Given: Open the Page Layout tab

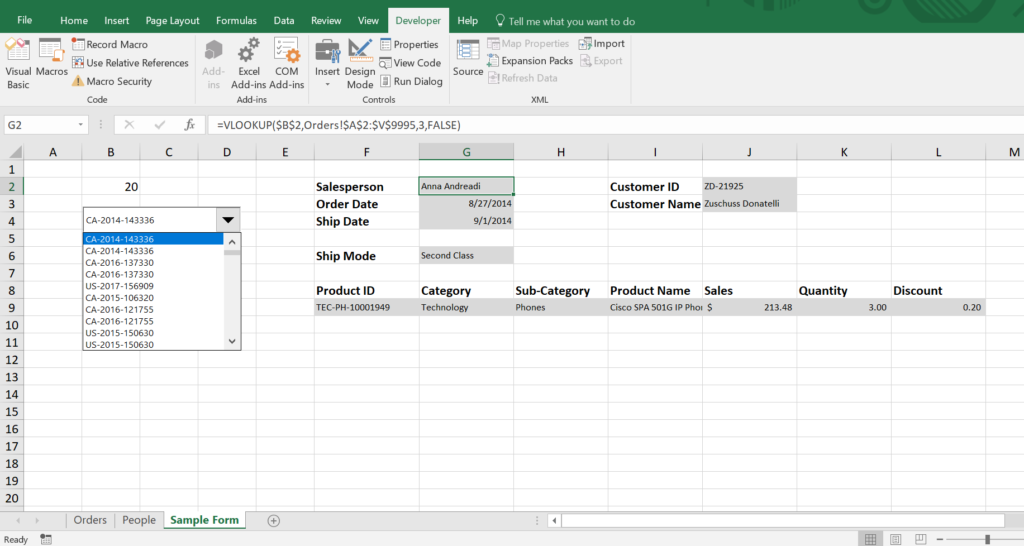Looking at the screenshot, I should [x=172, y=20].
